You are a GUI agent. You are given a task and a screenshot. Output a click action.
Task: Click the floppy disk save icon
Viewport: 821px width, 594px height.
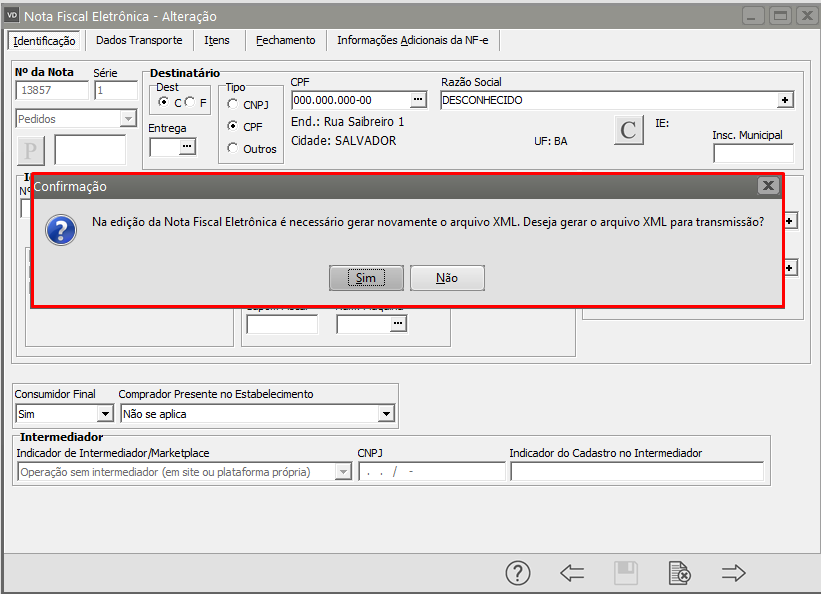(626, 573)
